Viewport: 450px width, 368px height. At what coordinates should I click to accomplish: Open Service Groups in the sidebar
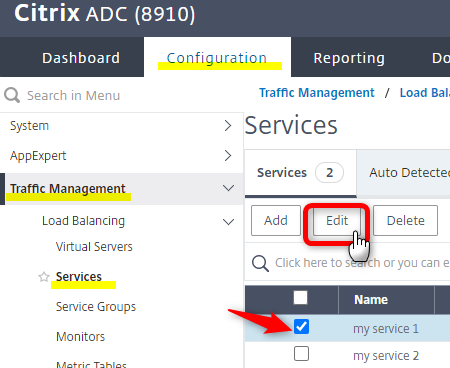(x=96, y=307)
